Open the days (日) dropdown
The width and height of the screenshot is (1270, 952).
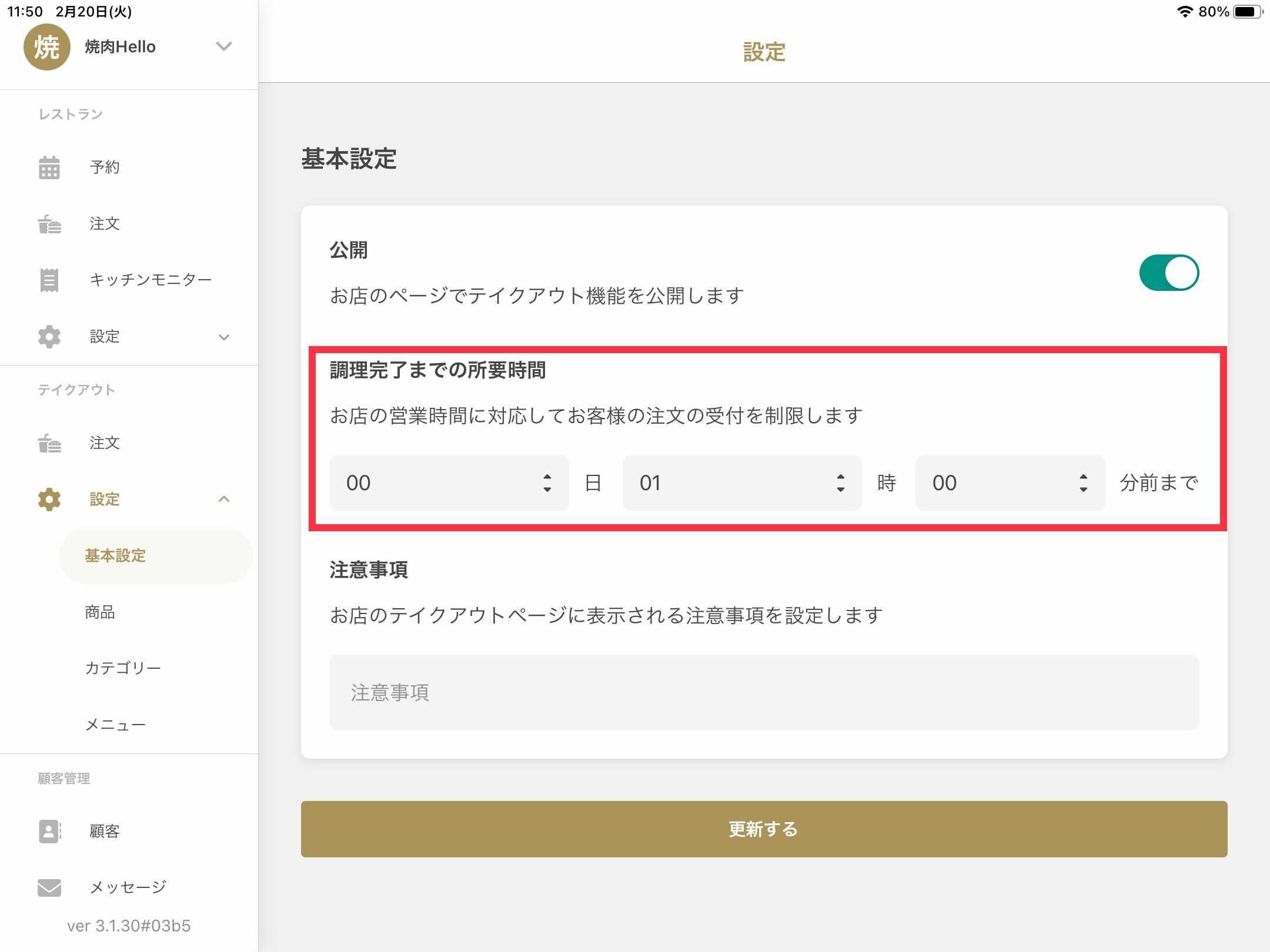pos(449,483)
